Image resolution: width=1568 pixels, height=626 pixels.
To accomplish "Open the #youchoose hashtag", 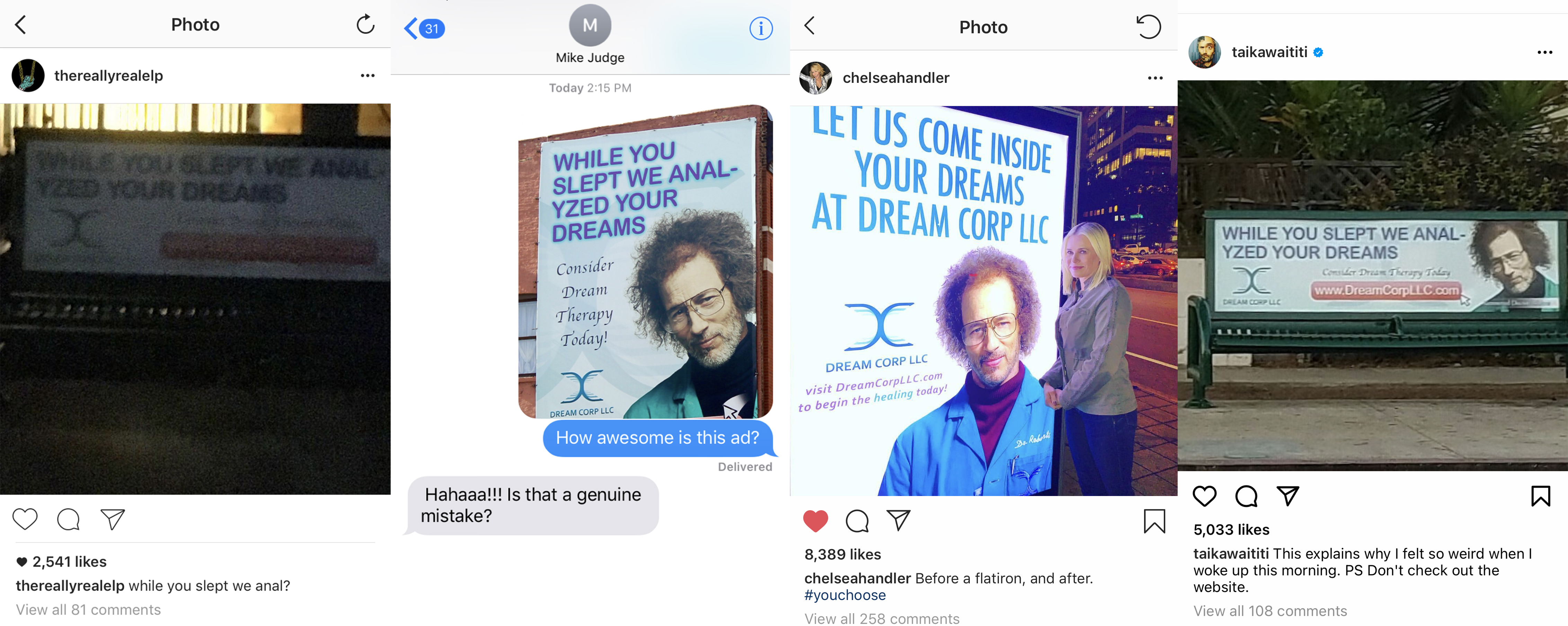I will click(845, 595).
